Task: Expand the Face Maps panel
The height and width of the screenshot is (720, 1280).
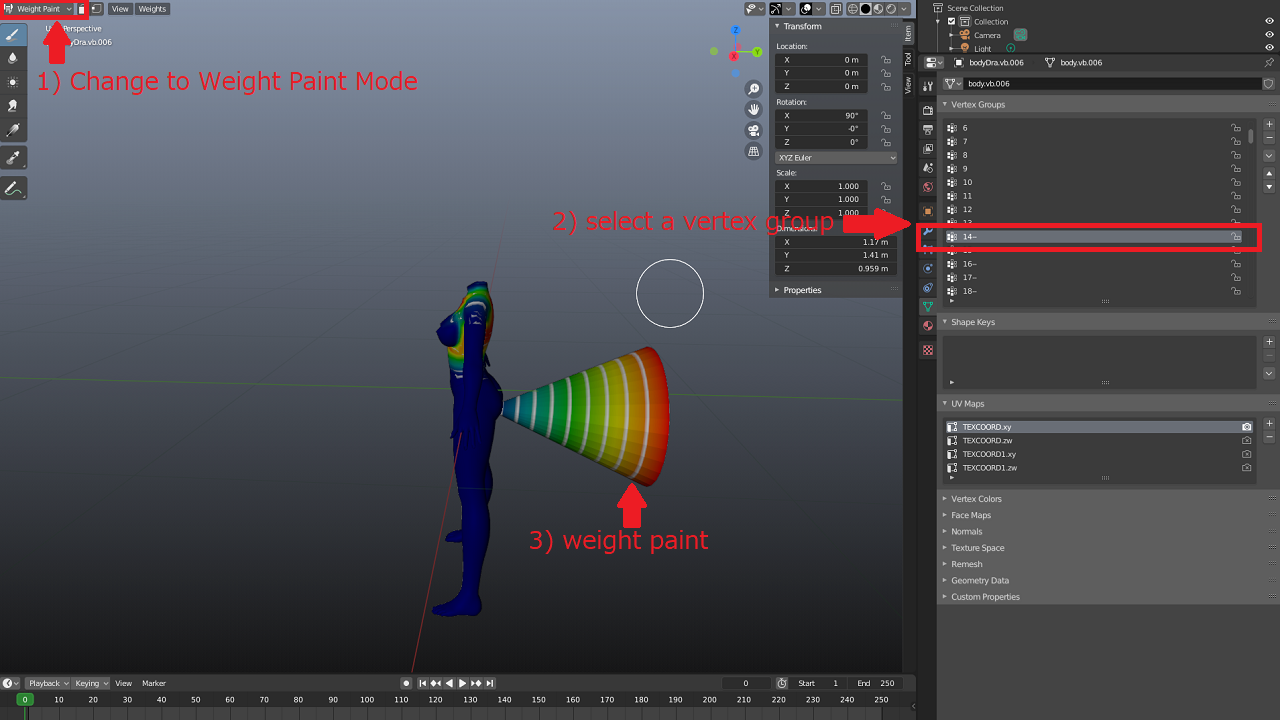Action: pyautogui.click(x=971, y=515)
